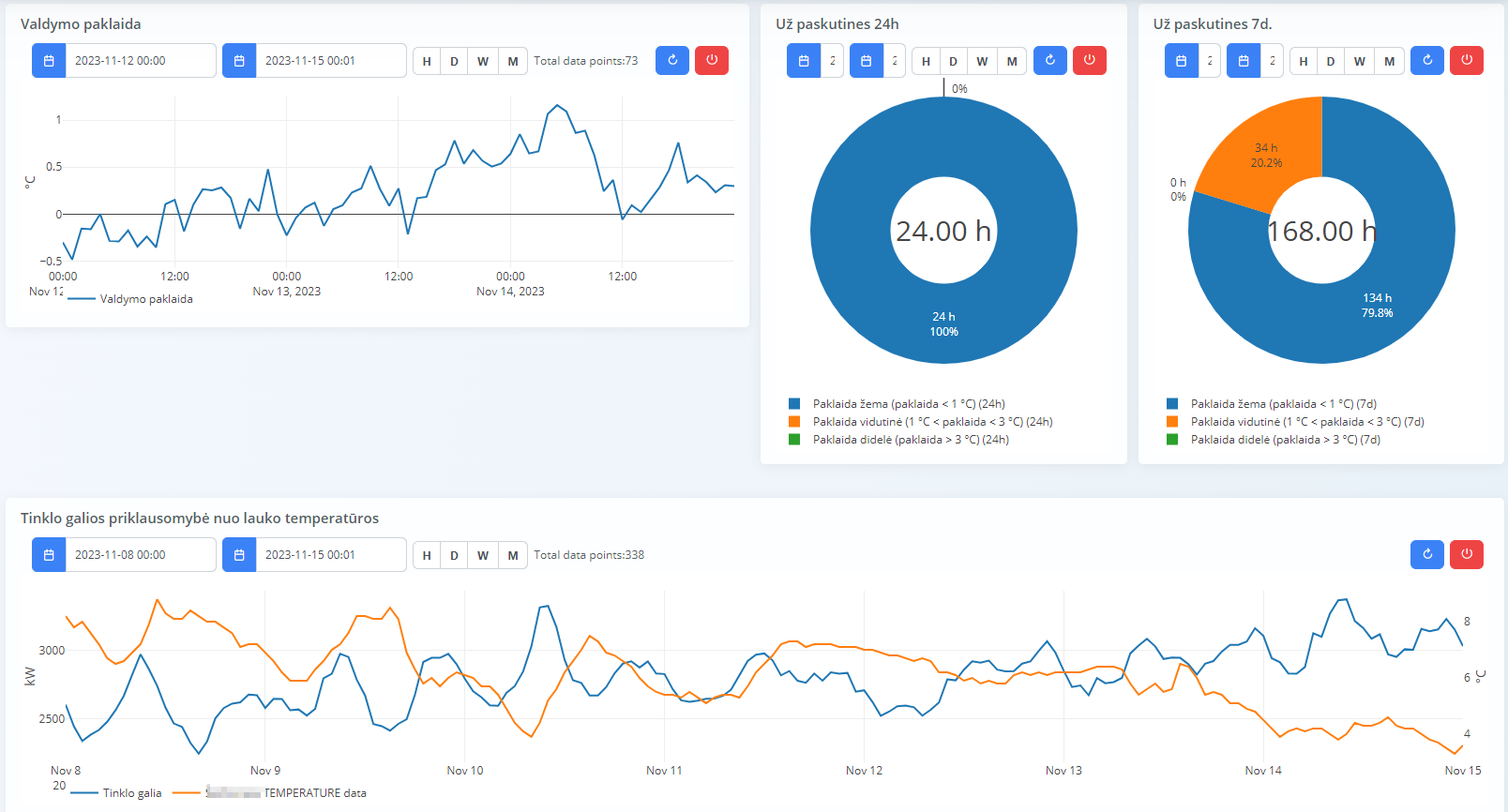
Task: Open first calendar icon in Už paskutines 7d. panel
Action: 1181,61
